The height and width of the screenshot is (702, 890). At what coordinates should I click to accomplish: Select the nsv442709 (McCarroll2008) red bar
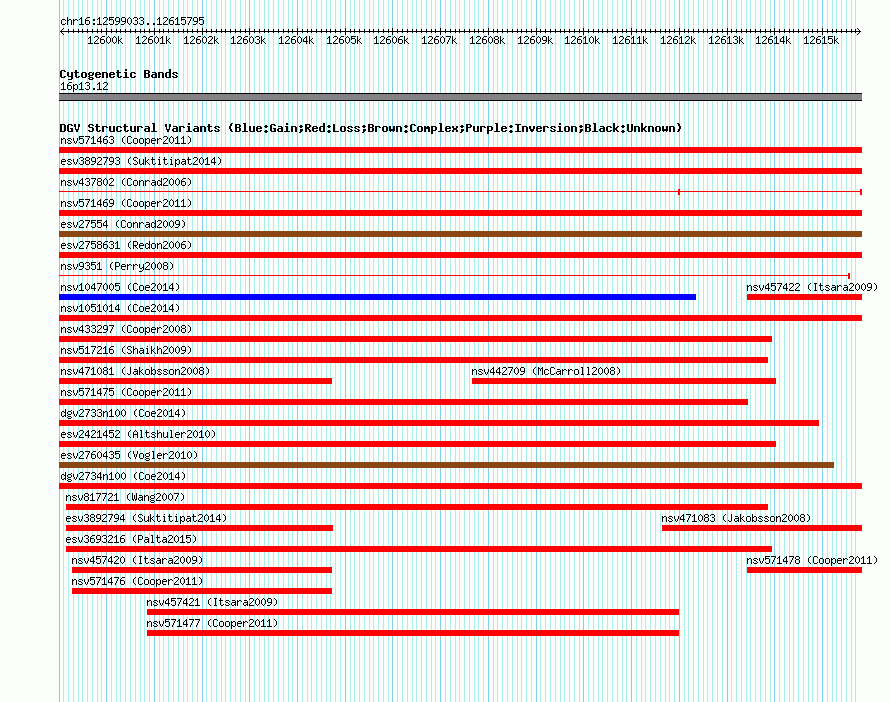[624, 381]
